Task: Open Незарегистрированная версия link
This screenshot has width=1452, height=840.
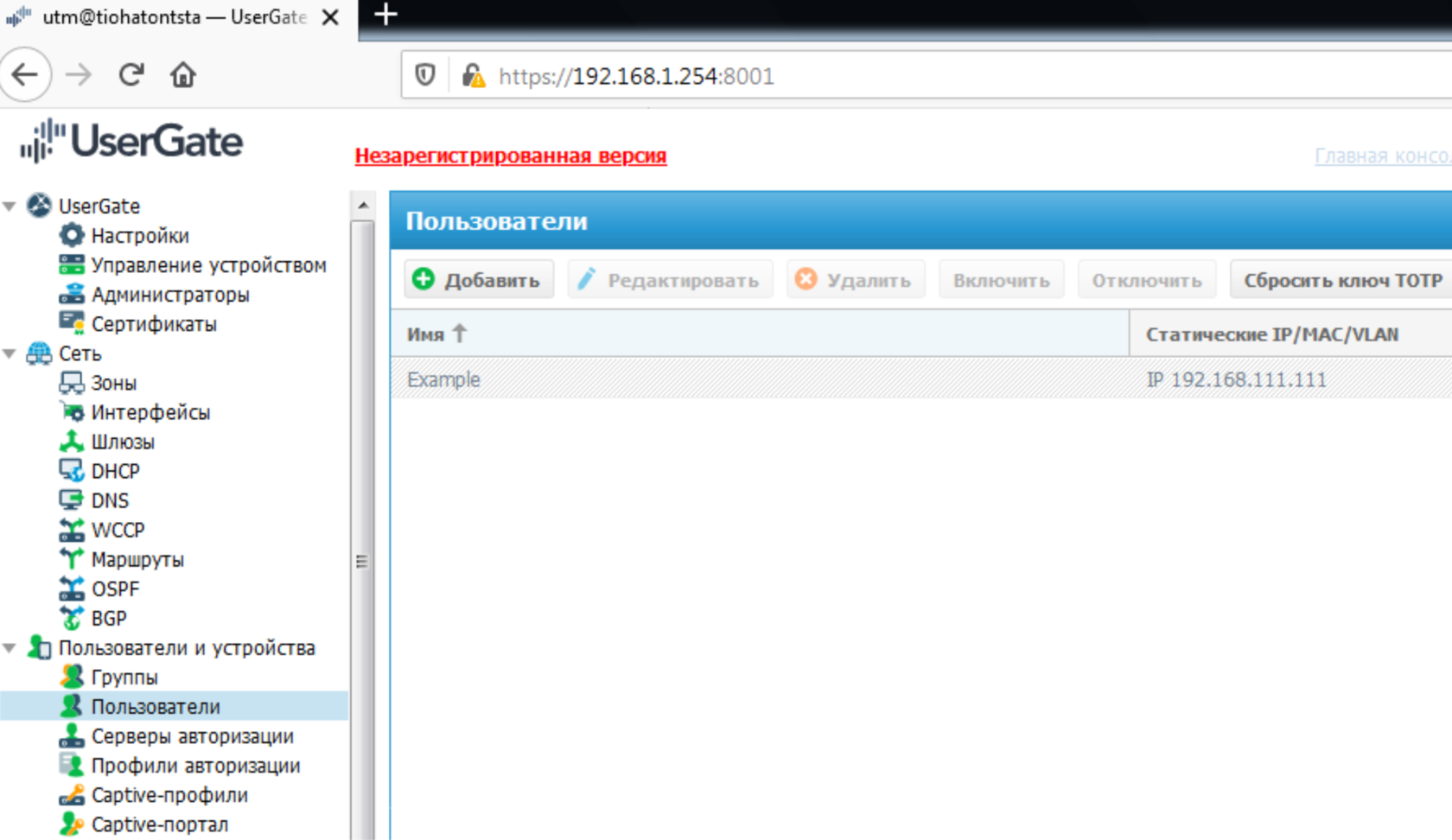Action: point(511,156)
